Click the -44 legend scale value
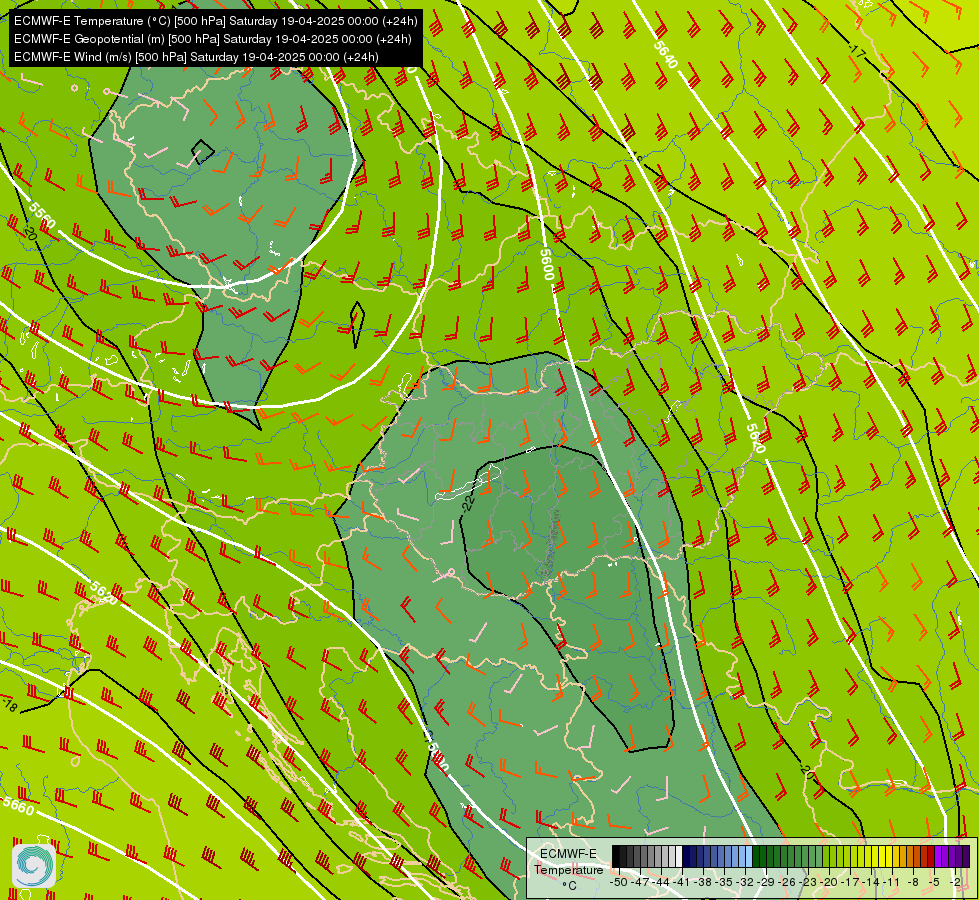 (661, 882)
